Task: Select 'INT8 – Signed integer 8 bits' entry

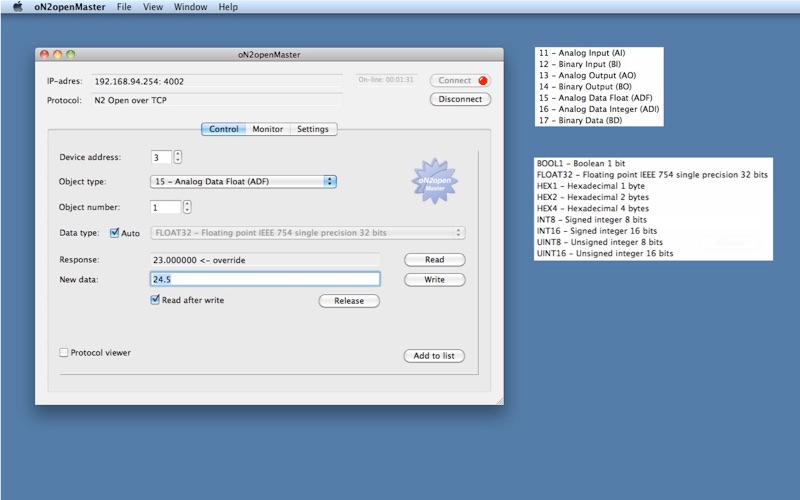Action: point(592,220)
